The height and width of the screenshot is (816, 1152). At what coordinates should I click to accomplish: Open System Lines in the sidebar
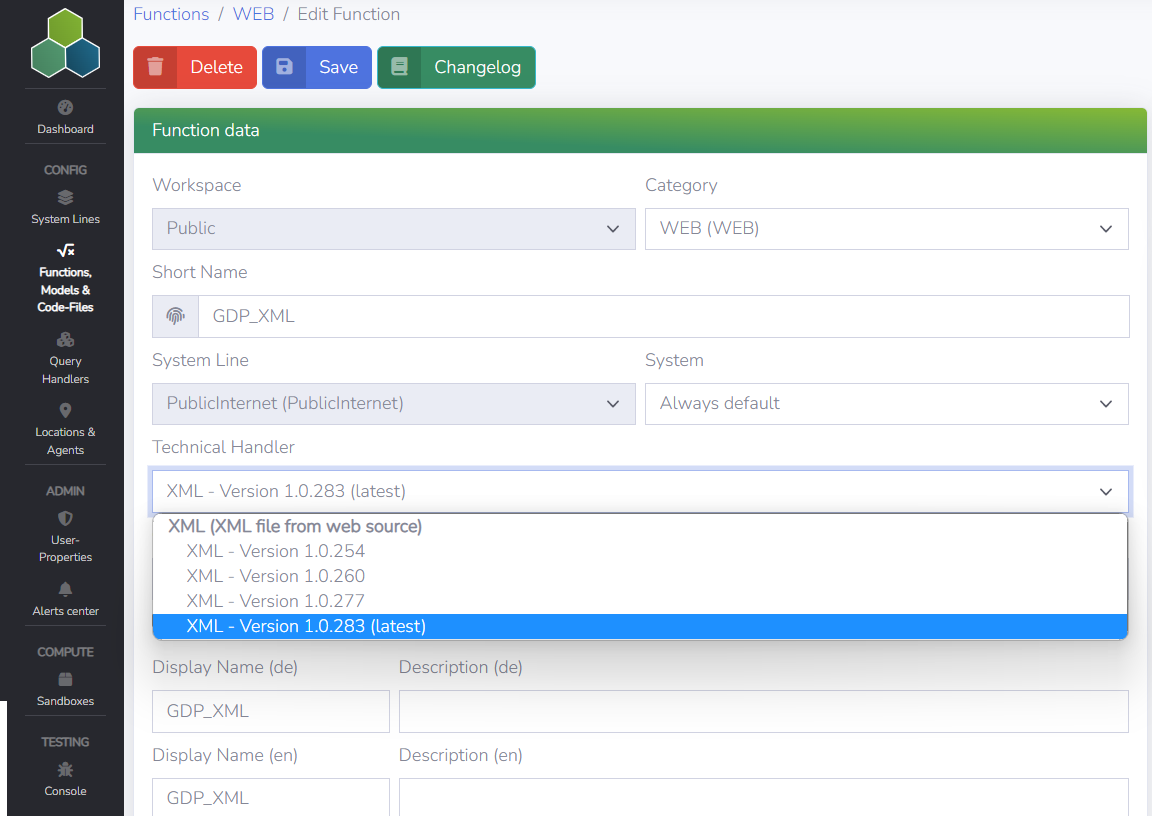[x=65, y=208]
